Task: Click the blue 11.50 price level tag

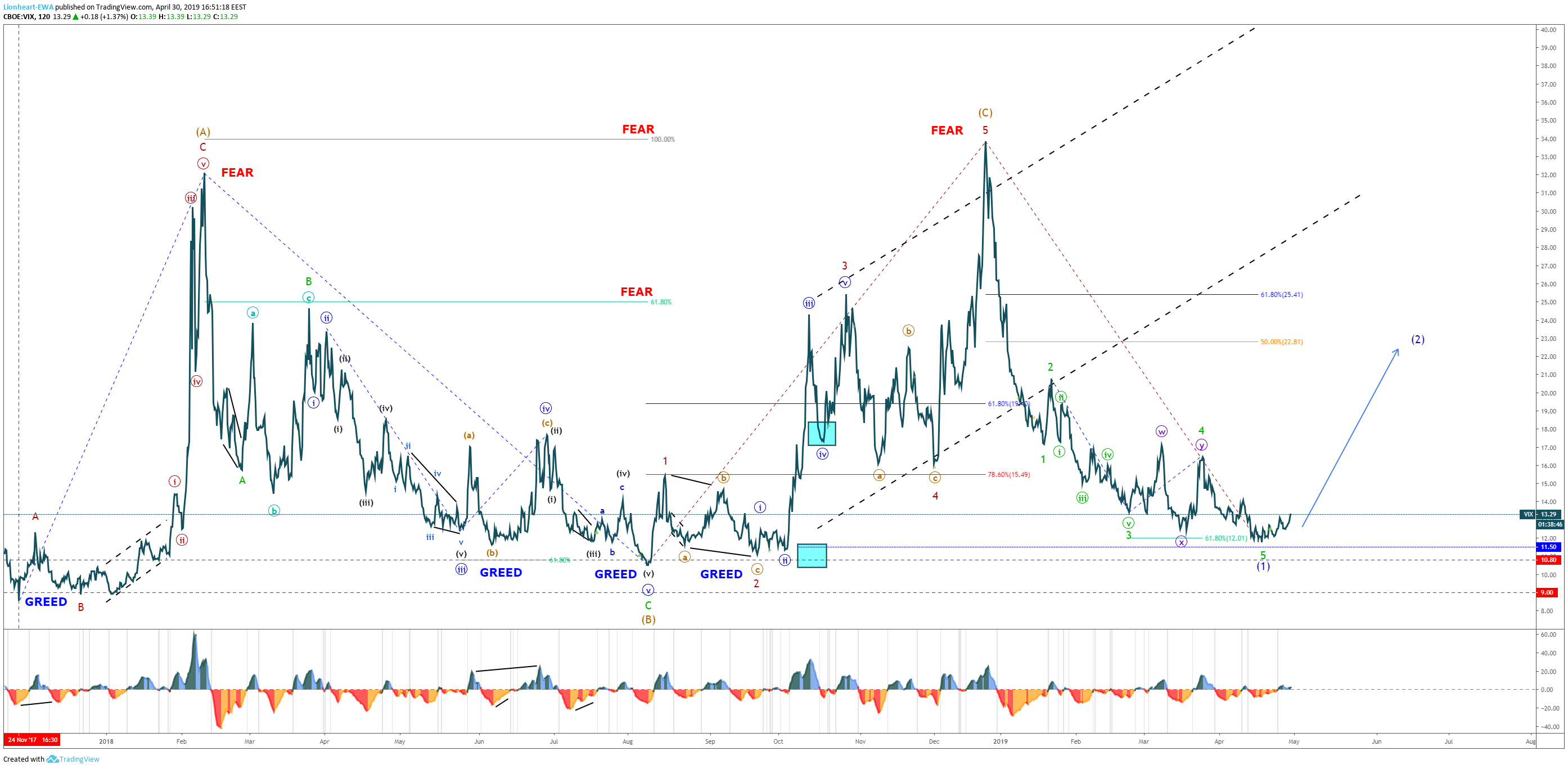Action: [x=1549, y=547]
